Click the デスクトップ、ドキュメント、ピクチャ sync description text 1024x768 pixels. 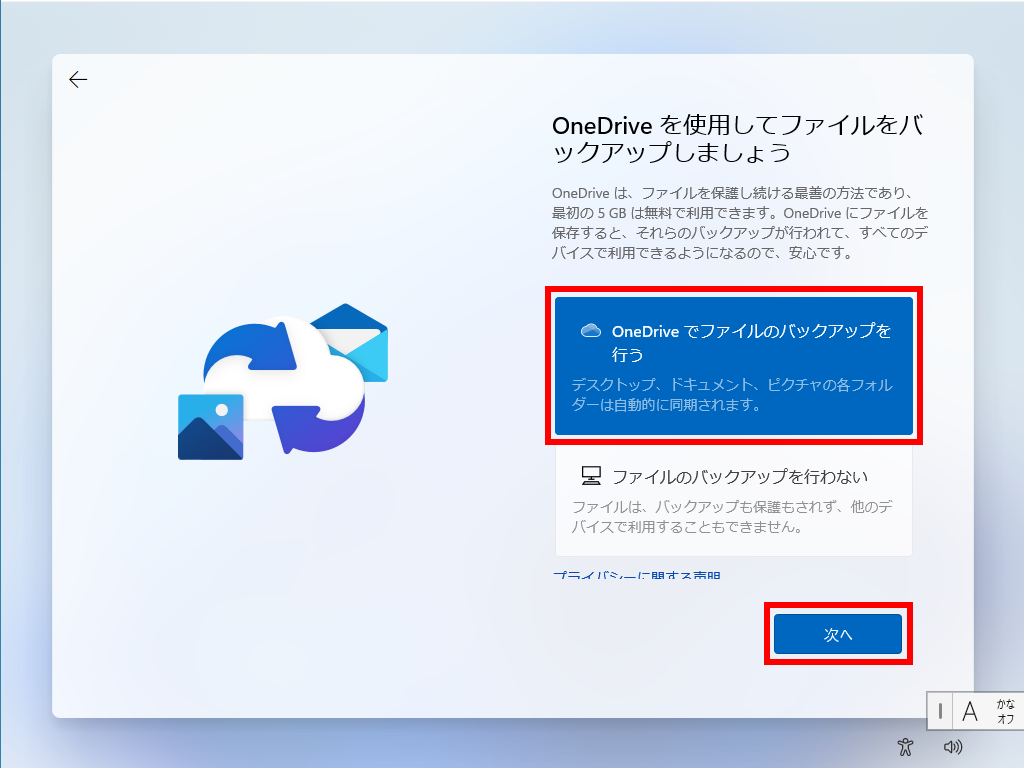point(731,395)
